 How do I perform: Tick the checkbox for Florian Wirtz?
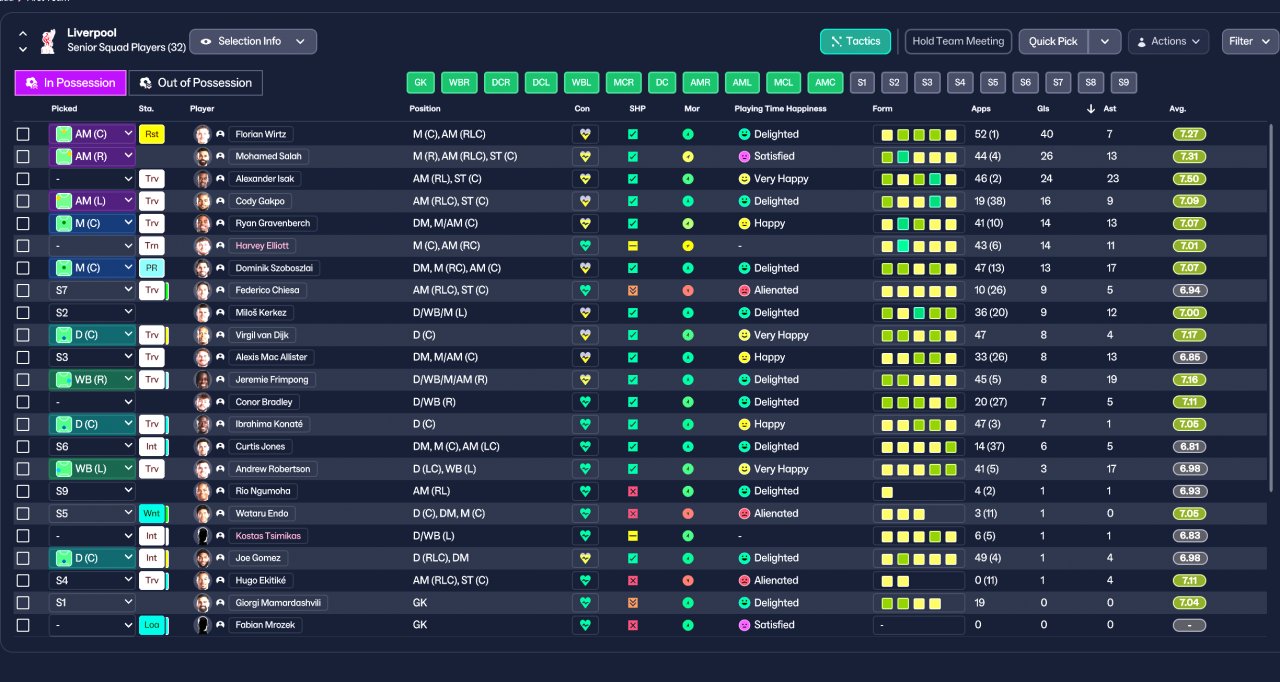click(x=23, y=134)
